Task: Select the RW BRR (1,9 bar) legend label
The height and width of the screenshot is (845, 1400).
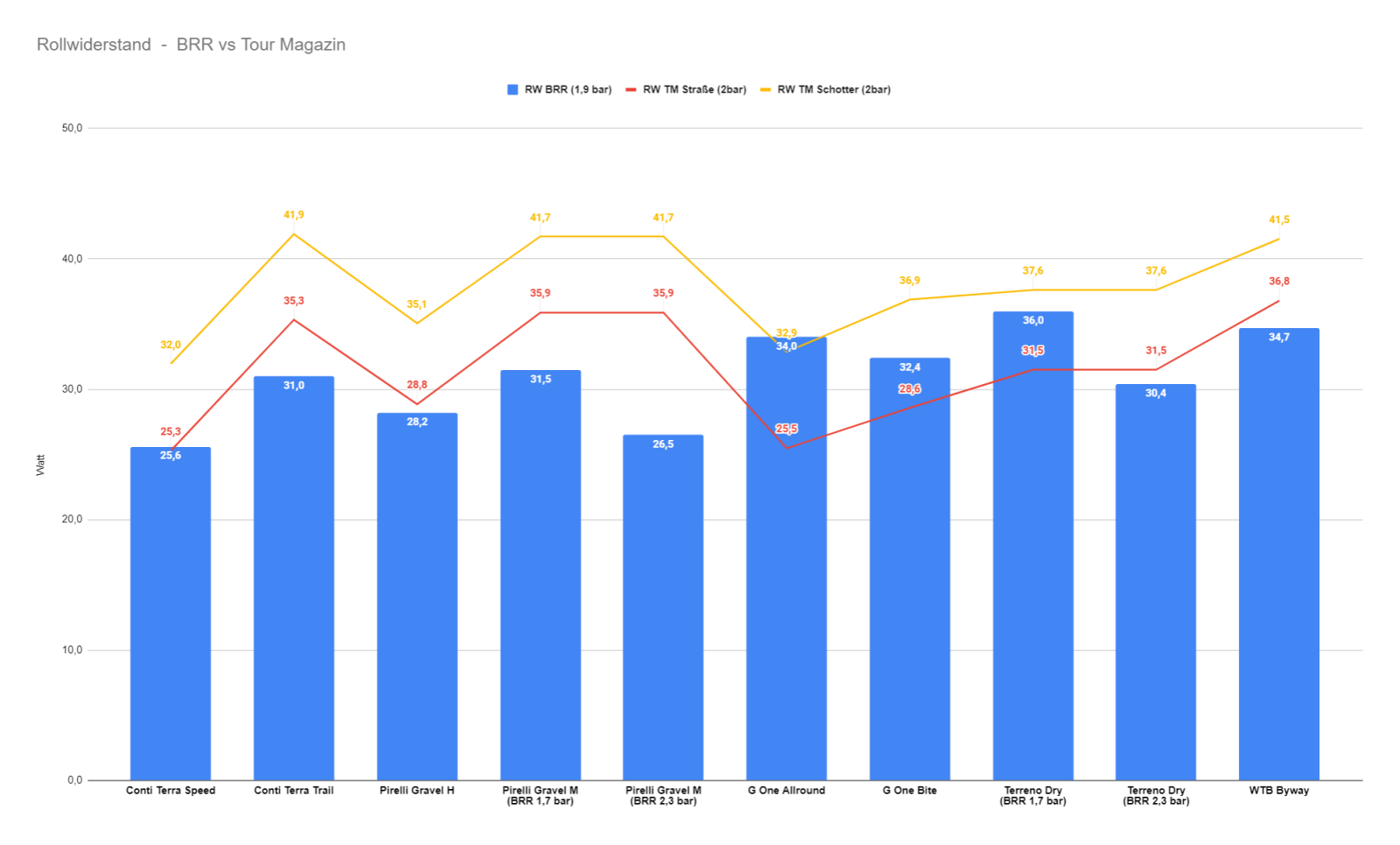Action: coord(567,89)
